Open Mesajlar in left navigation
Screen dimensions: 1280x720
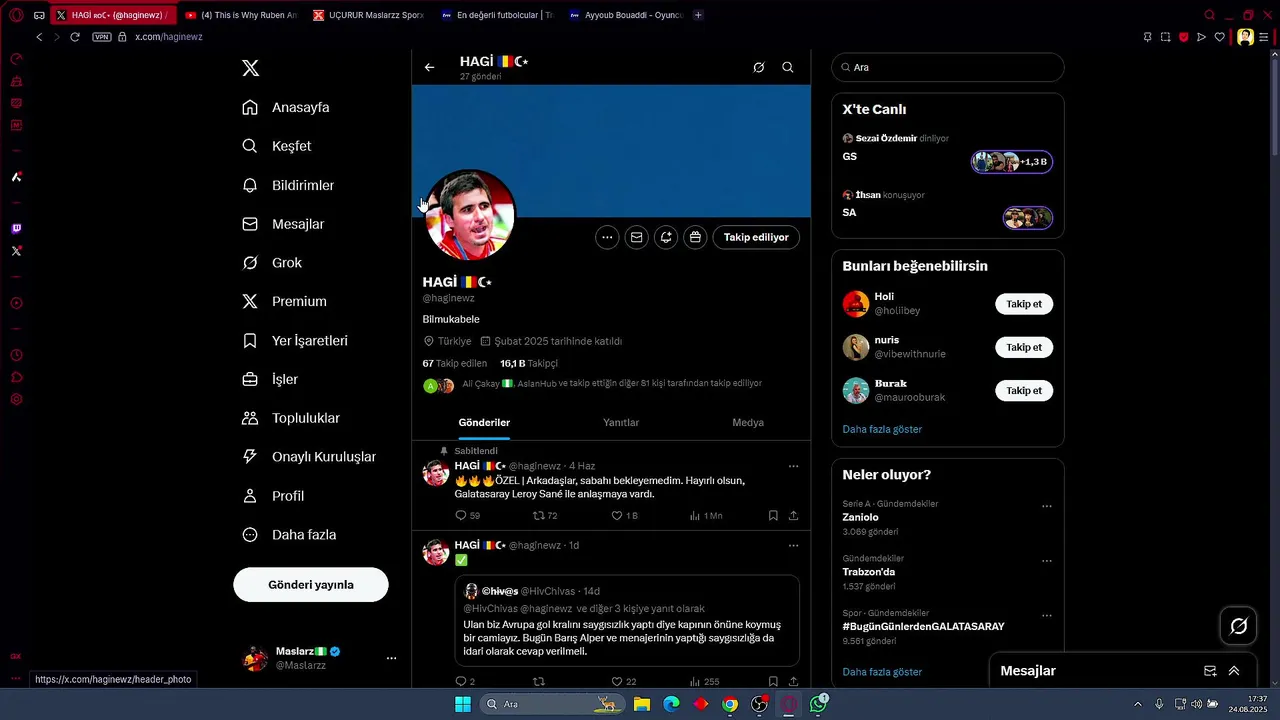pyautogui.click(x=283, y=224)
